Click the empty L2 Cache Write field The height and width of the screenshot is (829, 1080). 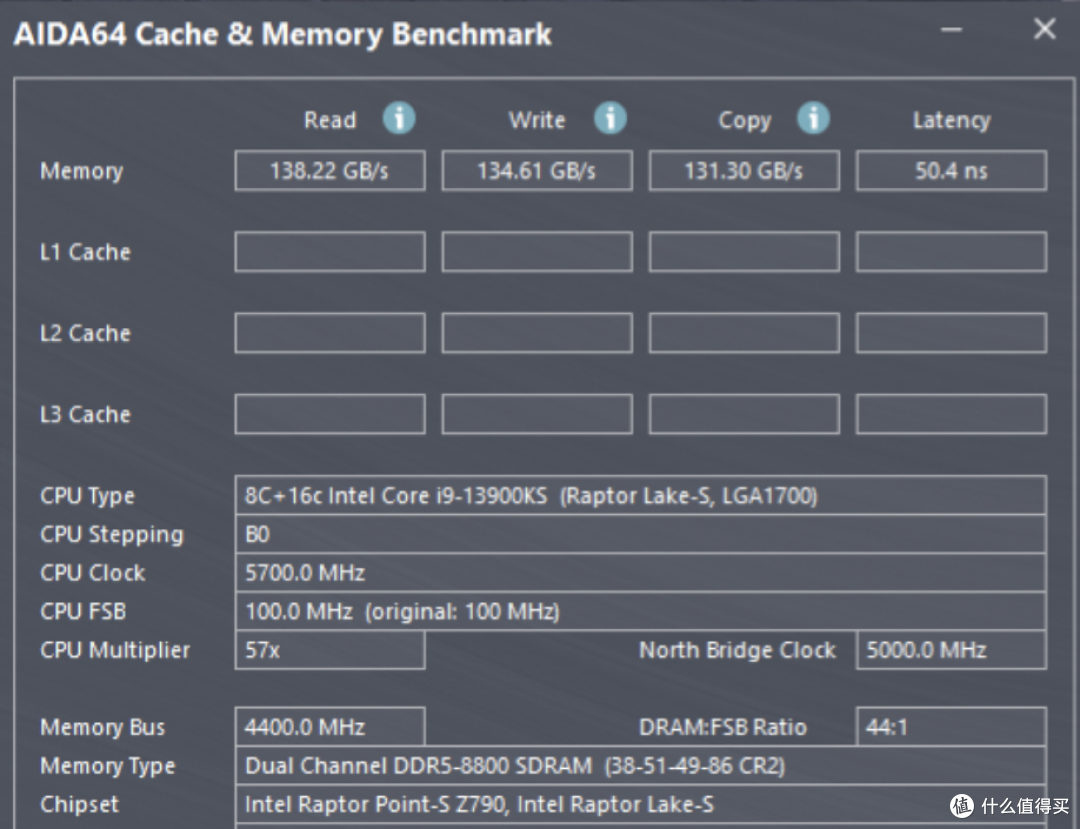(537, 332)
